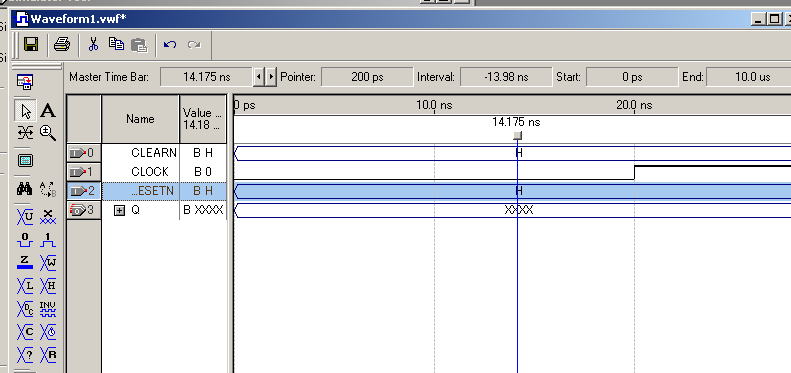Click the Find binoculars icon

[x=25, y=189]
